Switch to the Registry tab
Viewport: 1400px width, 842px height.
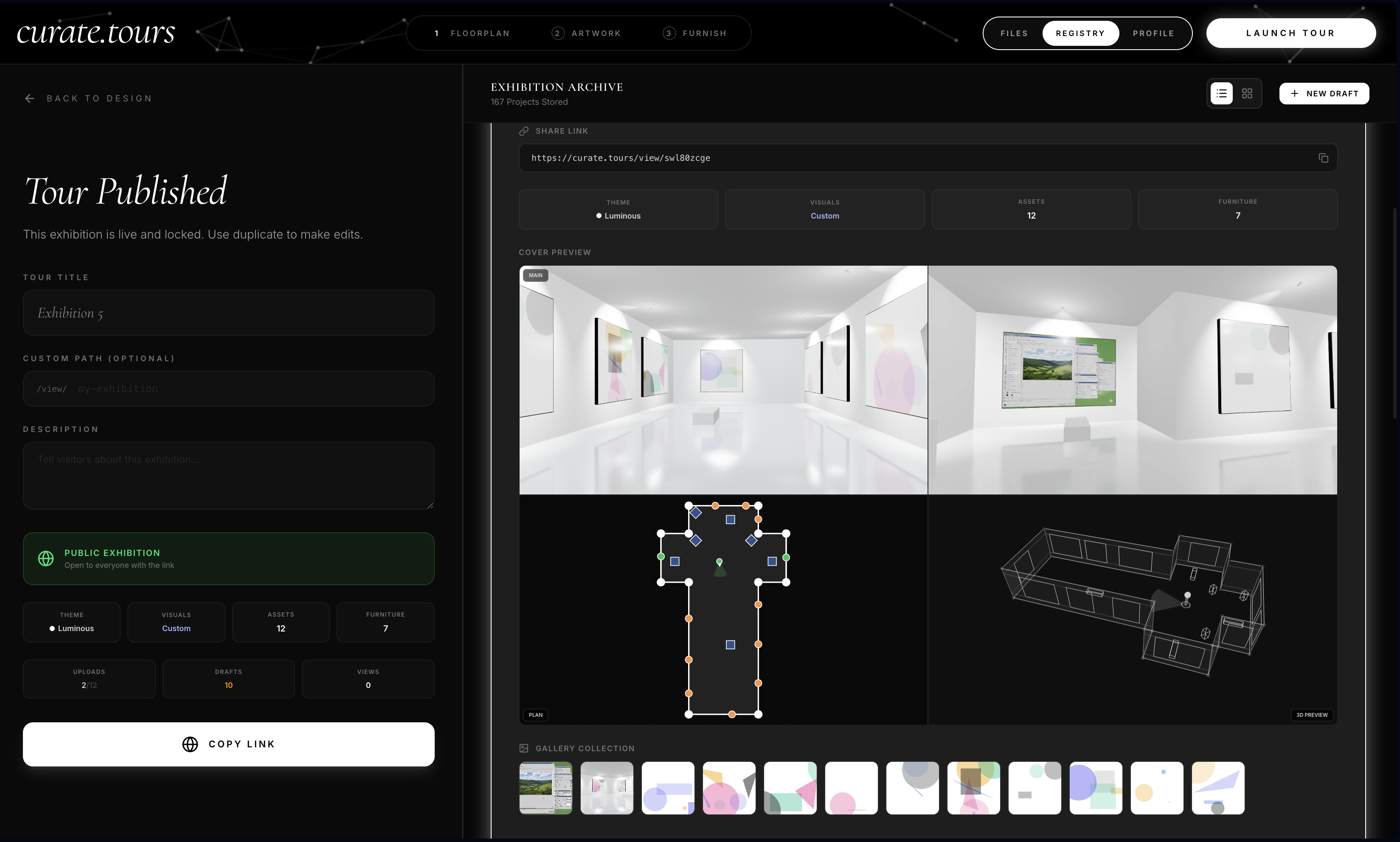tap(1080, 33)
